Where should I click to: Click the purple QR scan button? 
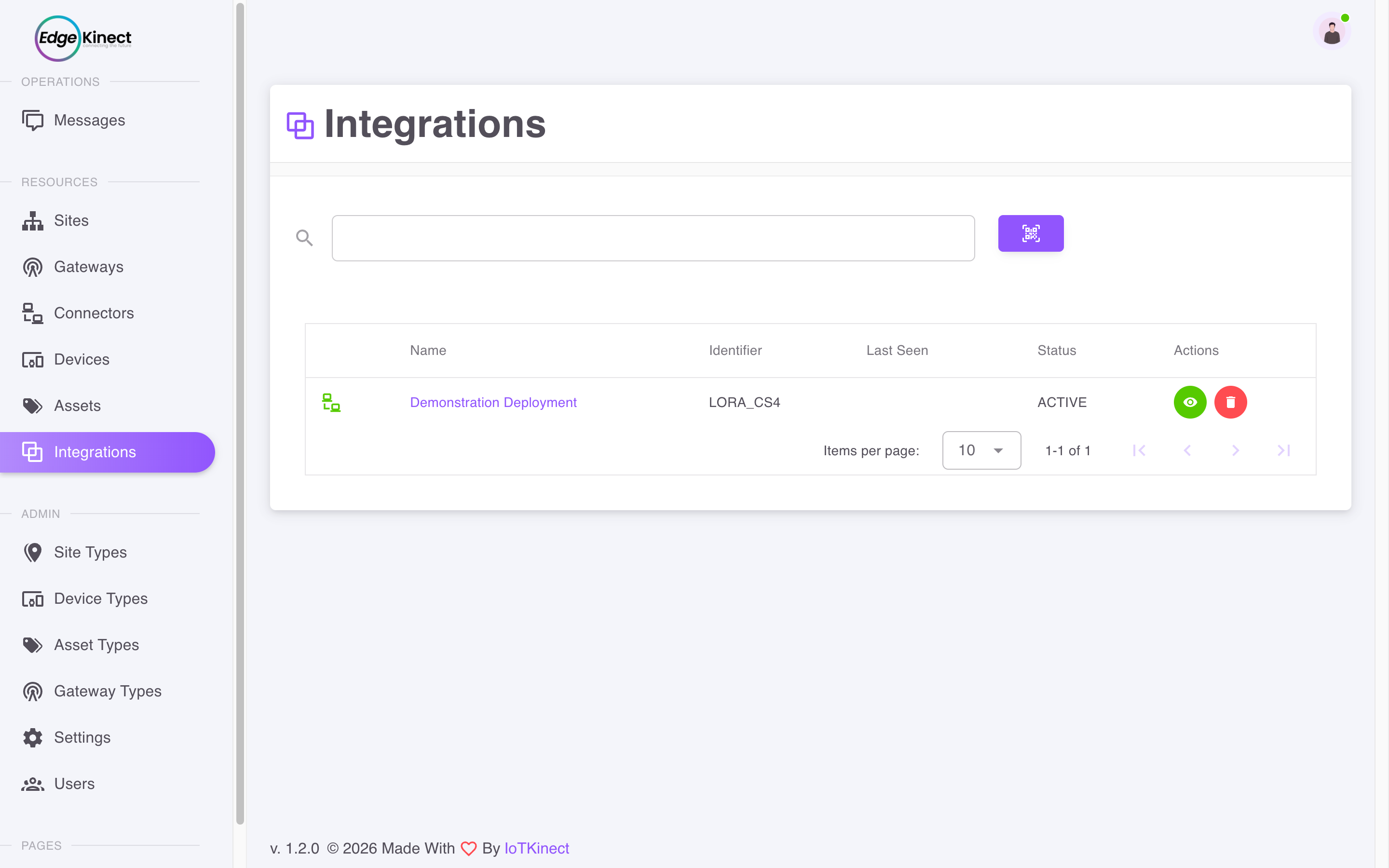[x=1031, y=233]
